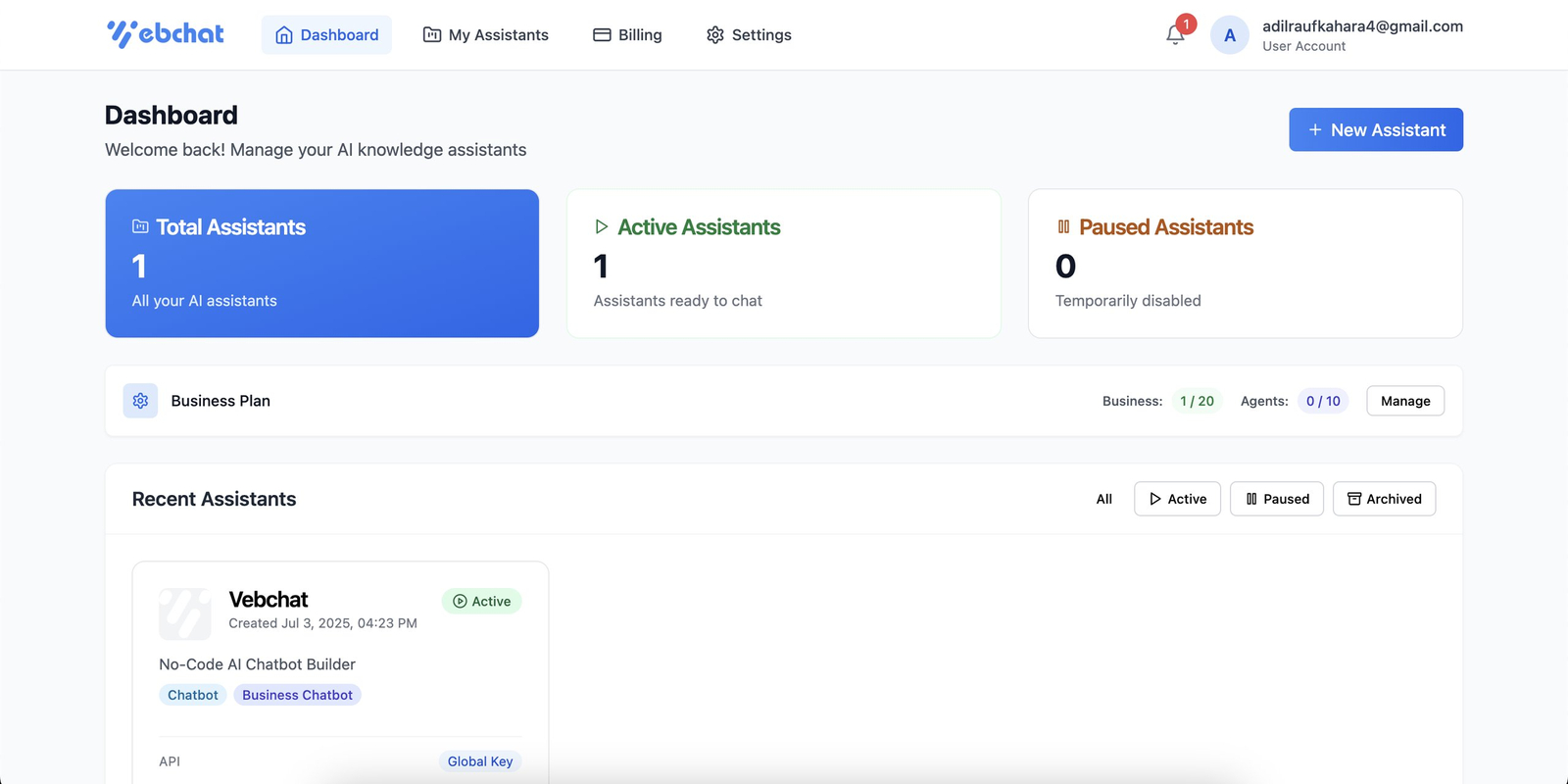Open the notifications bell icon
The image size is (1568, 784).
tap(1175, 35)
